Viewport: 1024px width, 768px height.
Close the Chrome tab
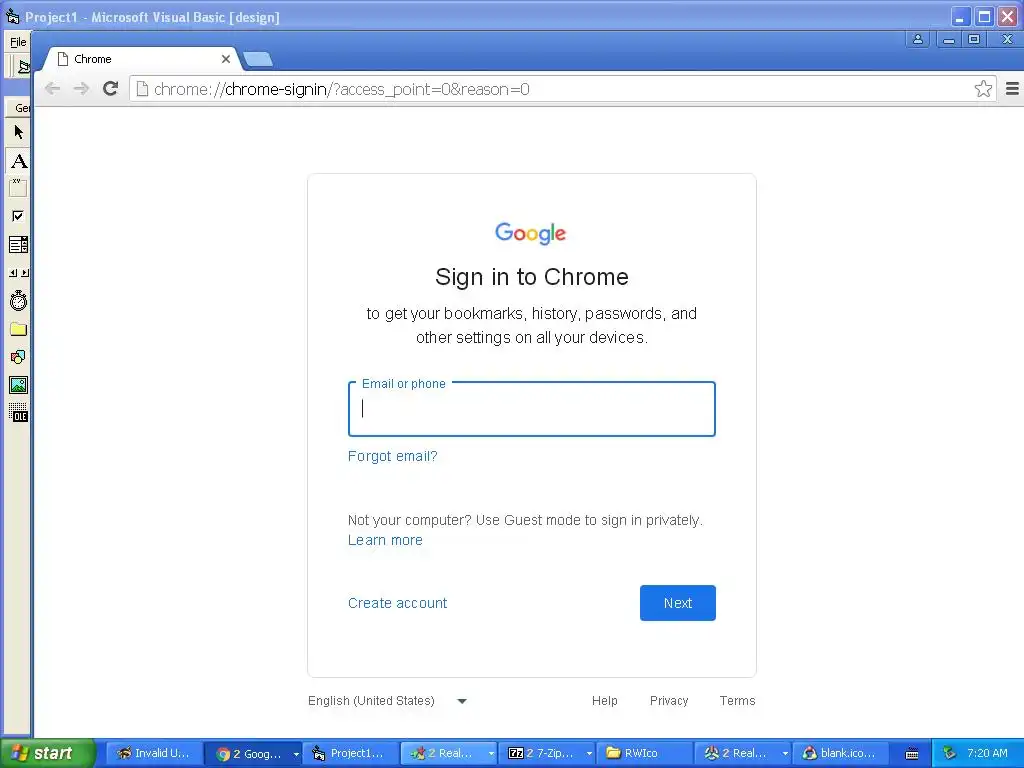click(225, 59)
